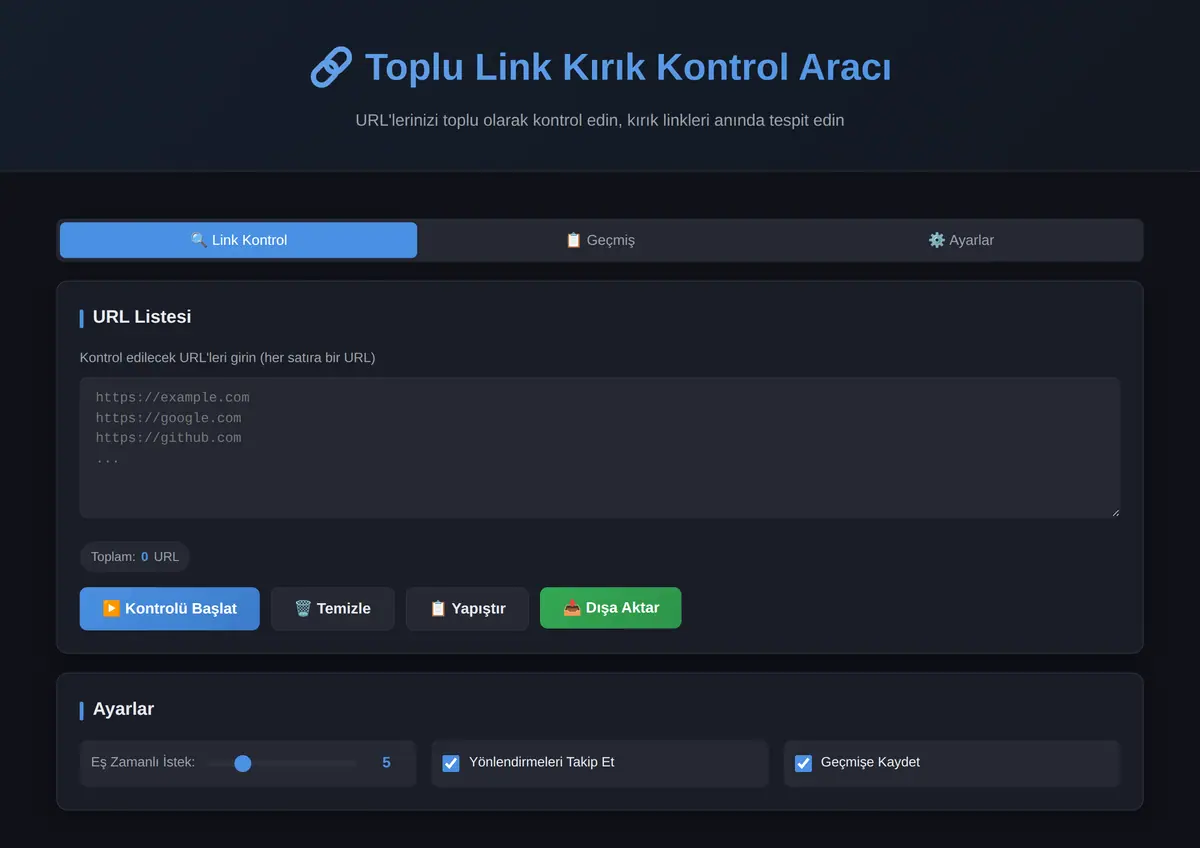This screenshot has width=1200, height=848.
Task: Click the concurrent request value 5
Action: (386, 763)
